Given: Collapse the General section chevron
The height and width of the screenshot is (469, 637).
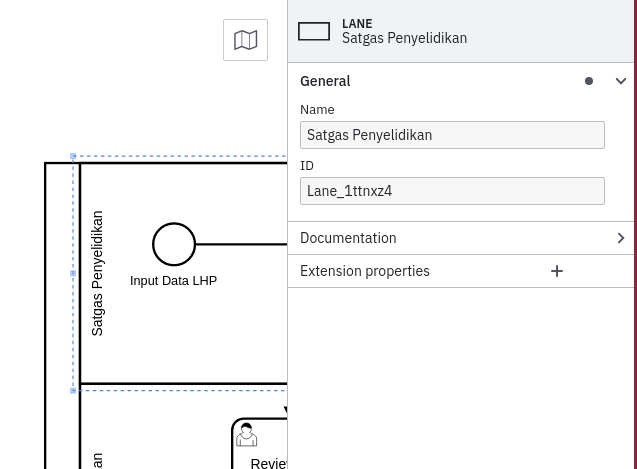Looking at the screenshot, I should click(x=621, y=81).
